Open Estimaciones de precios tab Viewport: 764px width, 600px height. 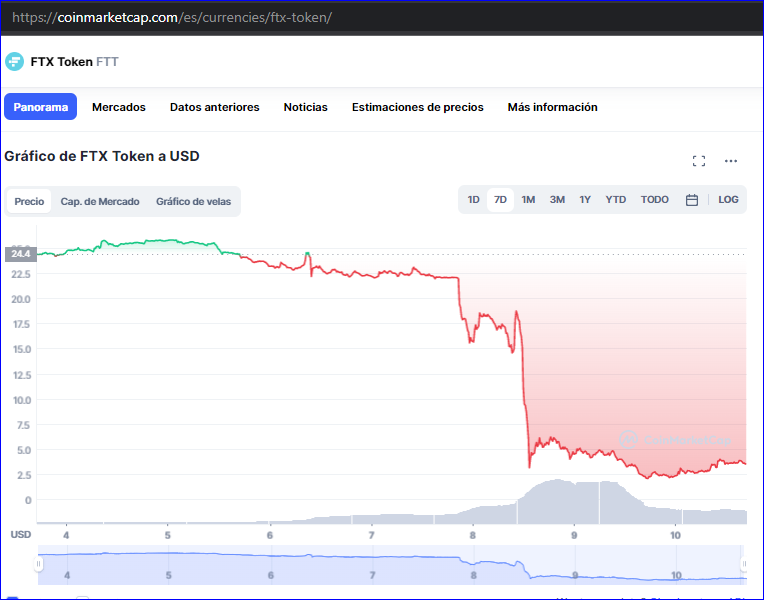point(418,107)
